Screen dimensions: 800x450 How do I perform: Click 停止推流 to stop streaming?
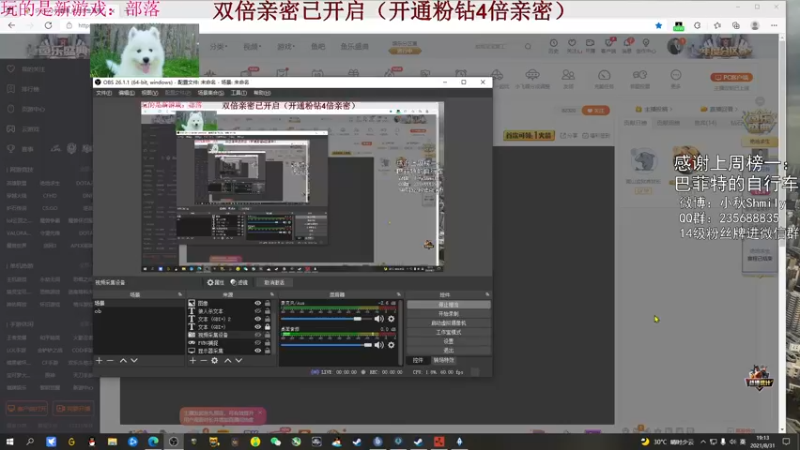coord(448,305)
